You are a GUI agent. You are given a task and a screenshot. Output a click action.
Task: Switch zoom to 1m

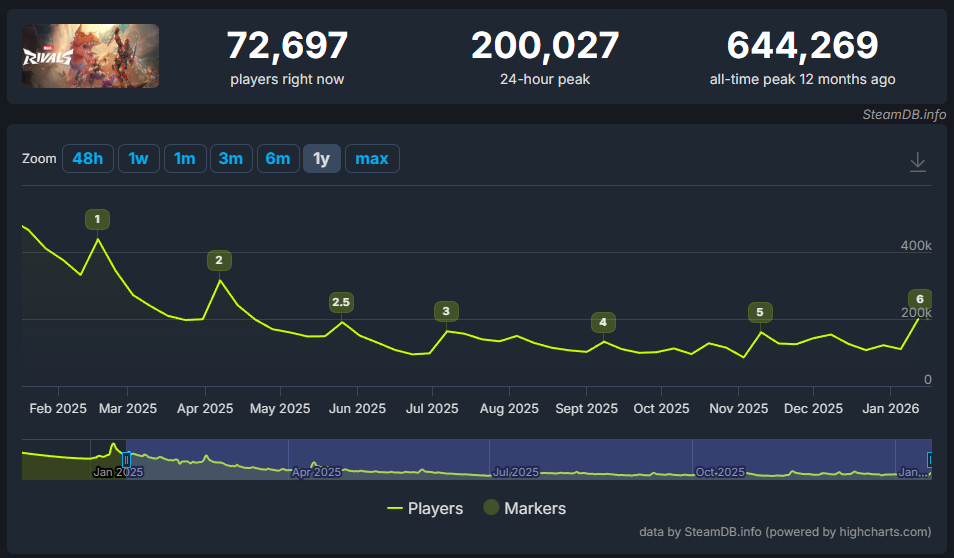coord(185,159)
